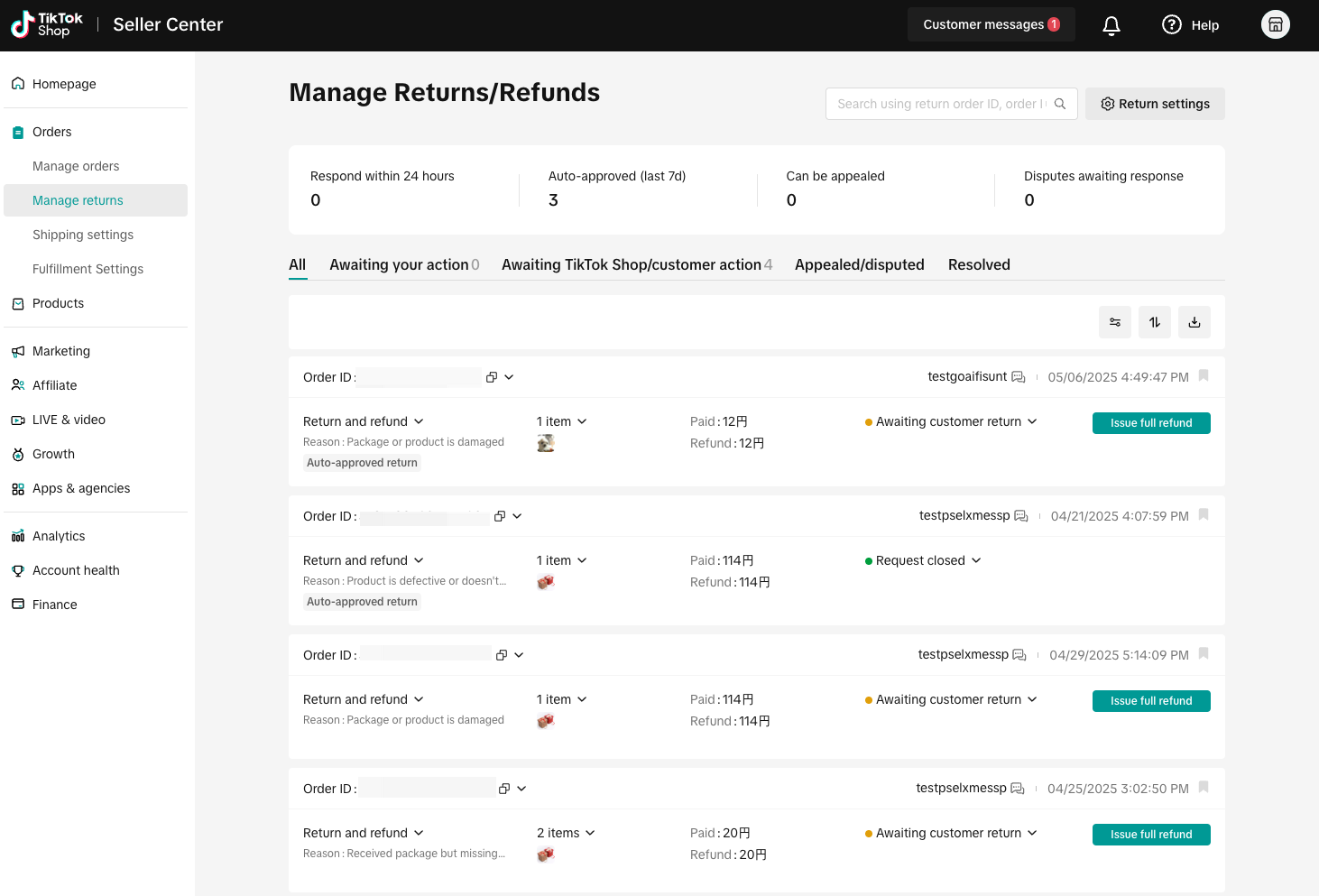This screenshot has width=1319, height=896.
Task: Click the sort arrows icon
Action: click(x=1155, y=322)
